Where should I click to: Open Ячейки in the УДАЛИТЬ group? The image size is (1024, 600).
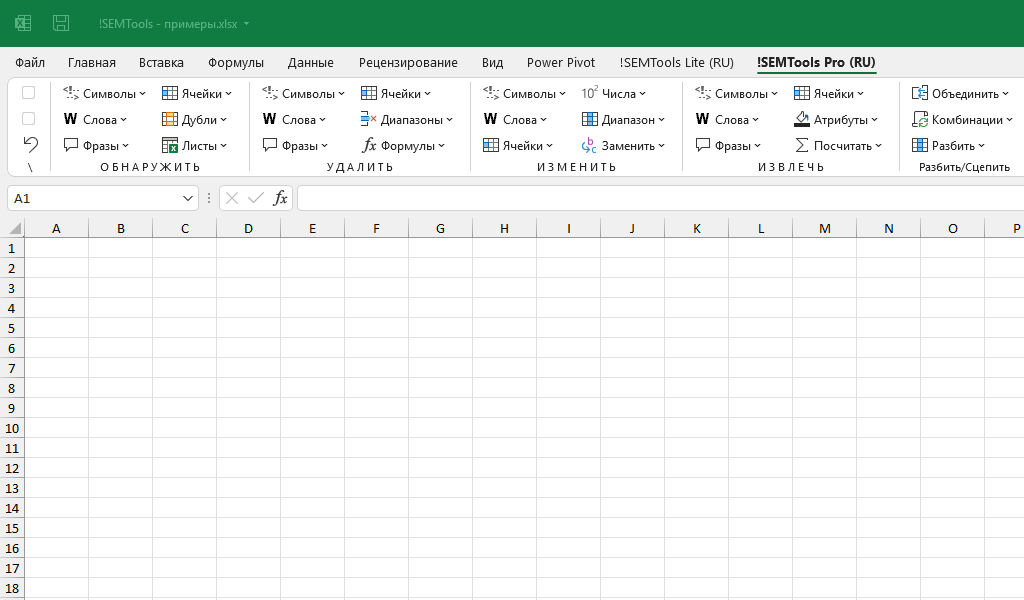point(396,93)
